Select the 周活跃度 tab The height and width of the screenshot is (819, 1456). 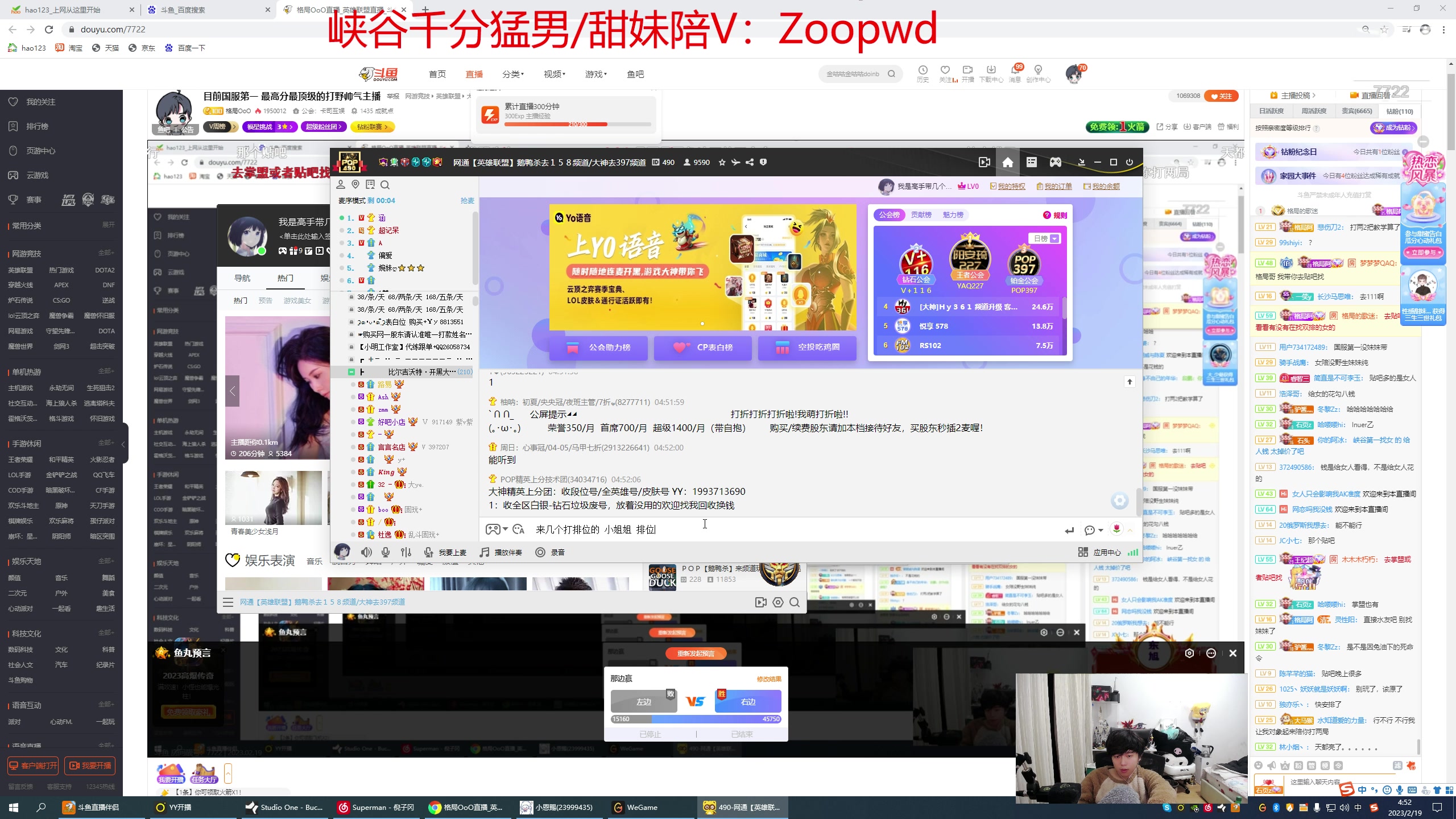tap(1313, 111)
